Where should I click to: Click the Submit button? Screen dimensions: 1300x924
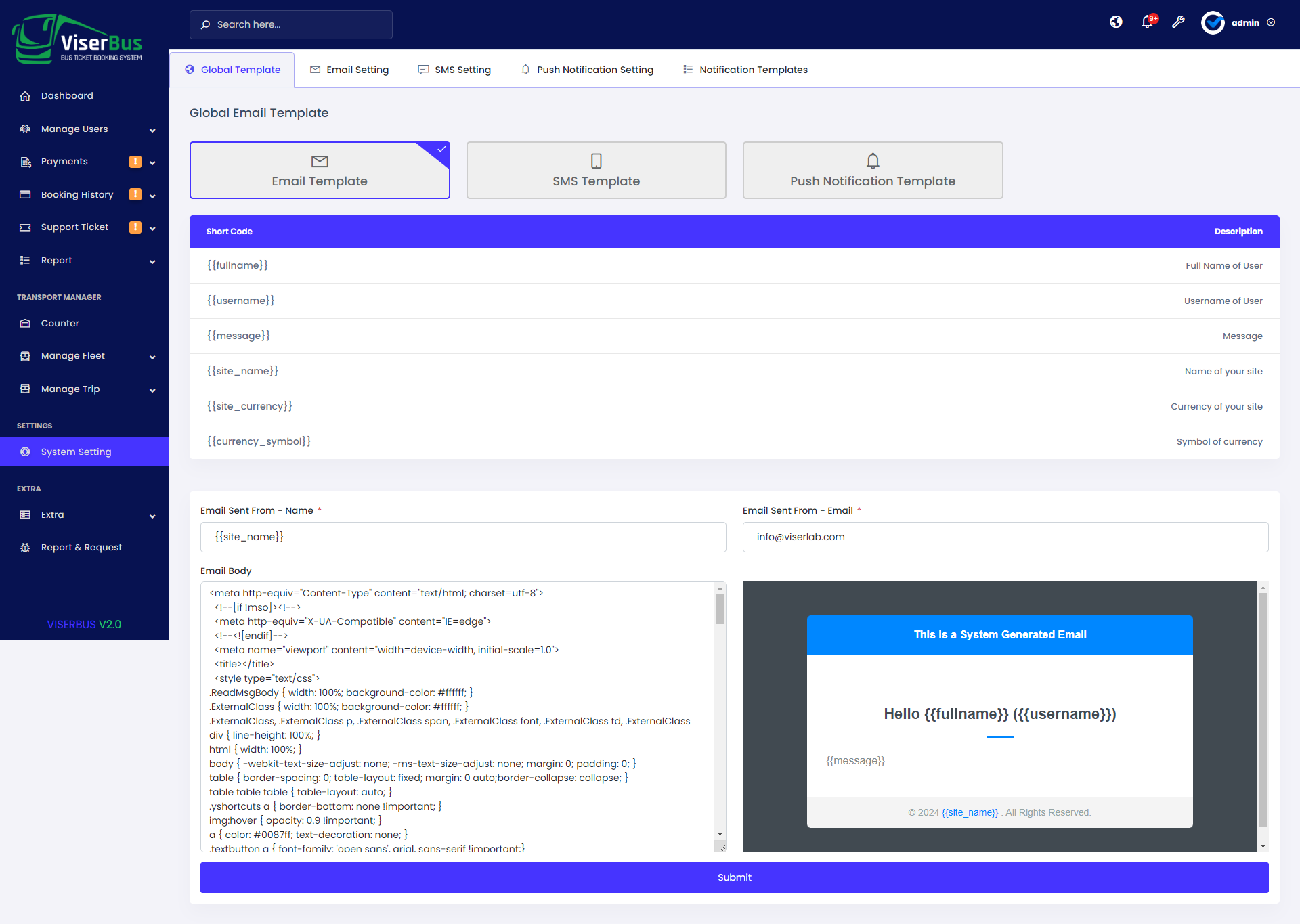(734, 877)
